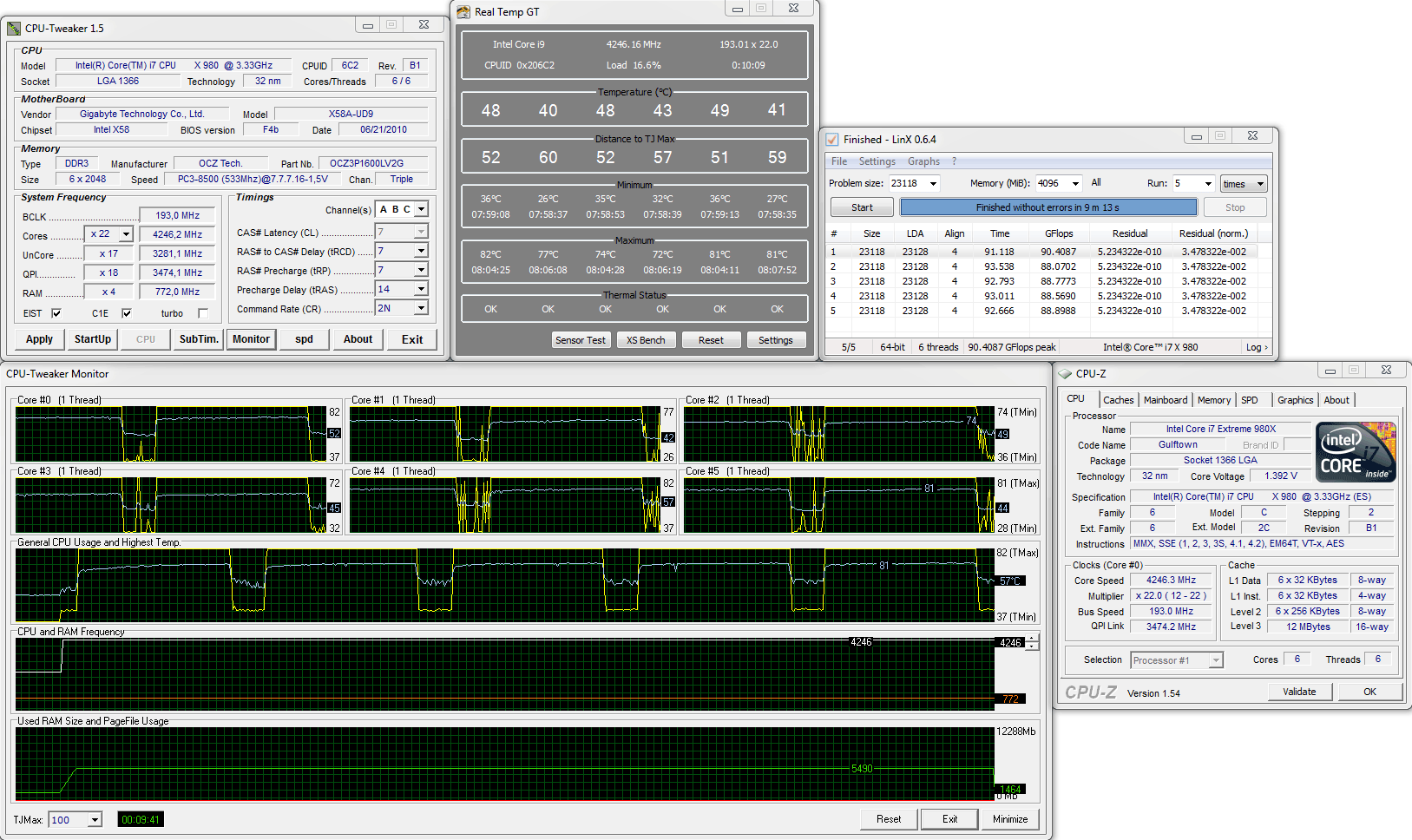1412x840 pixels.
Task: Click the Intel Core i7 logo in CPU-Z
Action: coord(1356,451)
